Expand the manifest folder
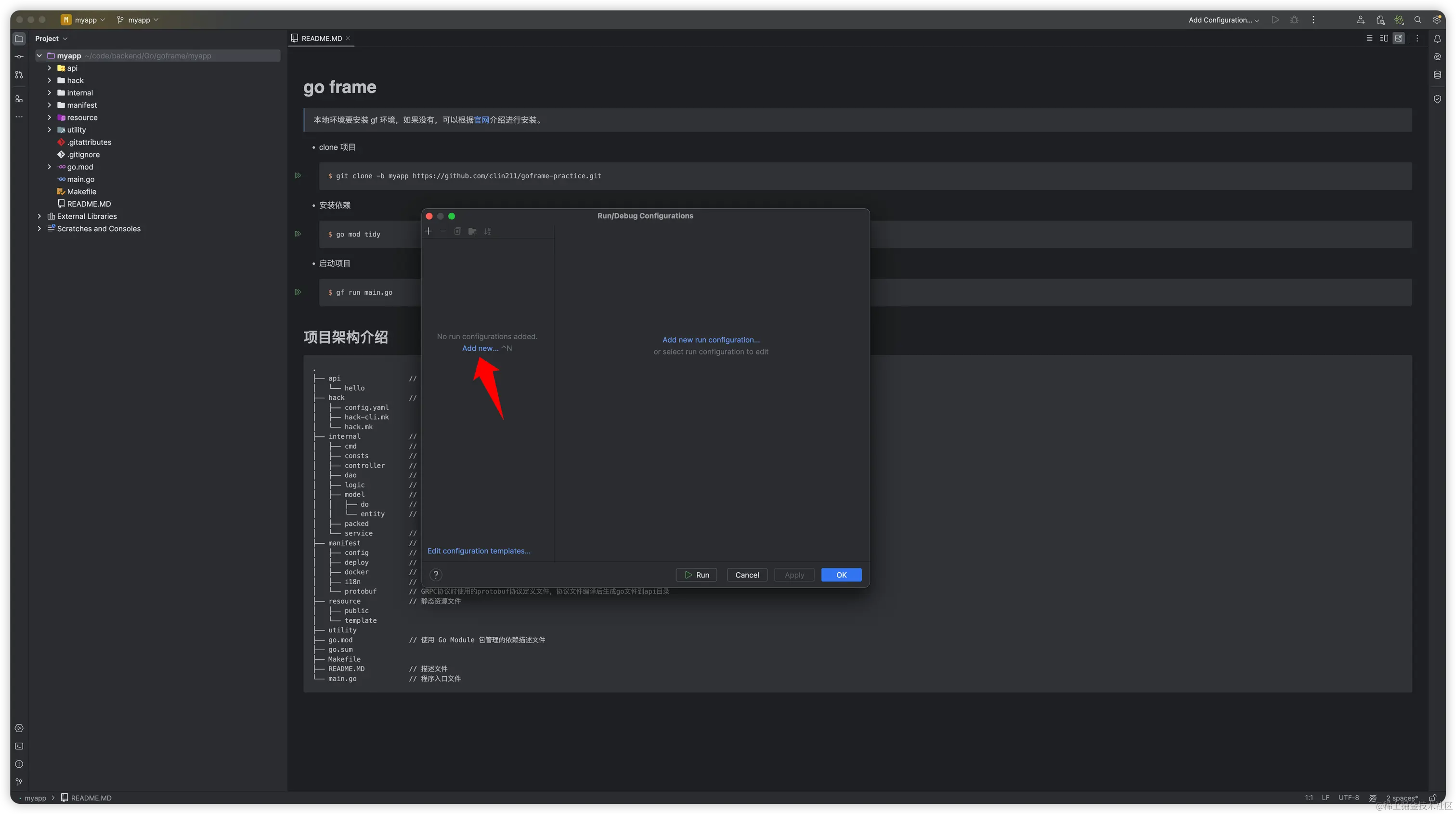The image size is (1456, 814). pyautogui.click(x=50, y=105)
